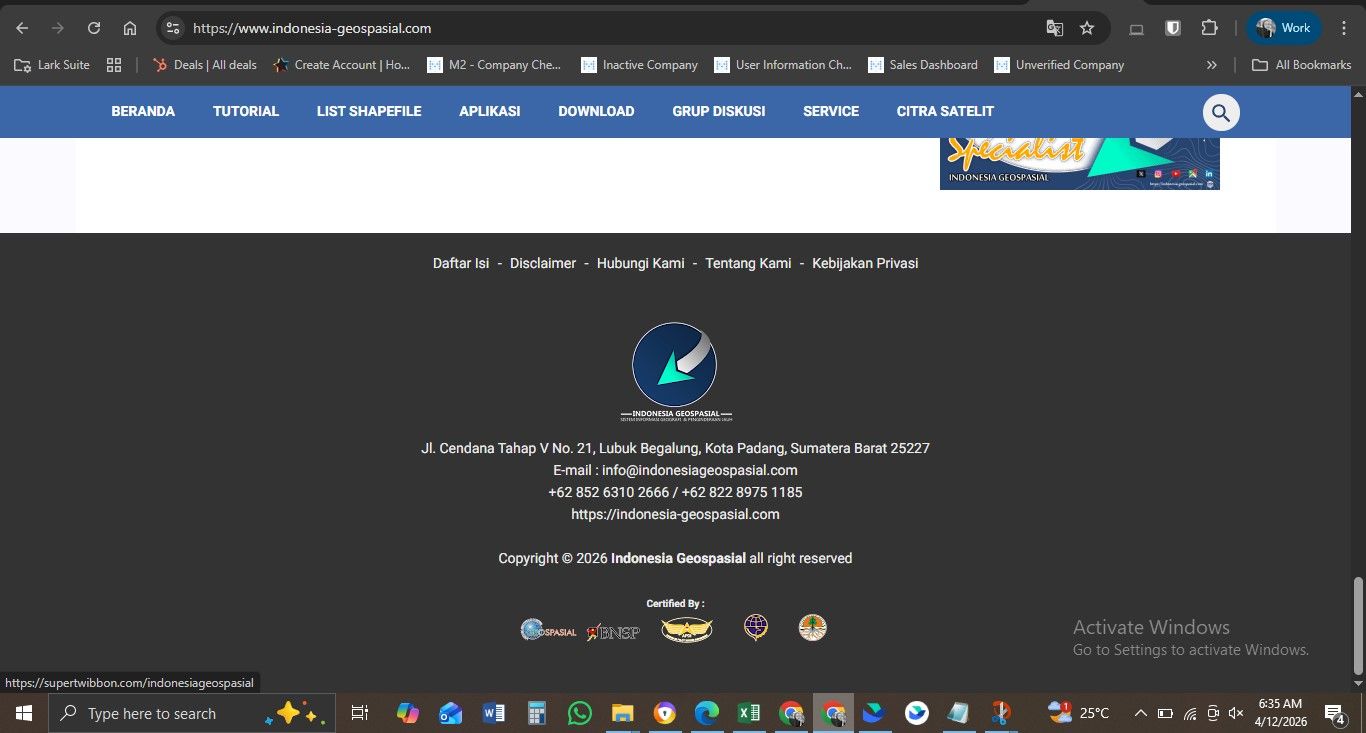Open the All Bookmarks folder
1366x733 pixels.
tap(1302, 65)
